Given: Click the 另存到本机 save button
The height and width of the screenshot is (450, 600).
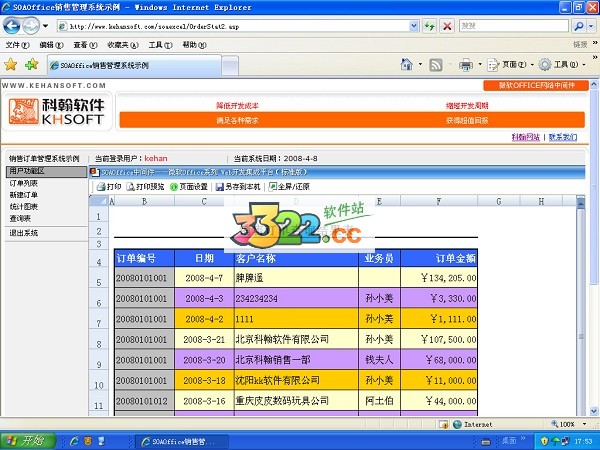Looking at the screenshot, I should click(x=238, y=186).
